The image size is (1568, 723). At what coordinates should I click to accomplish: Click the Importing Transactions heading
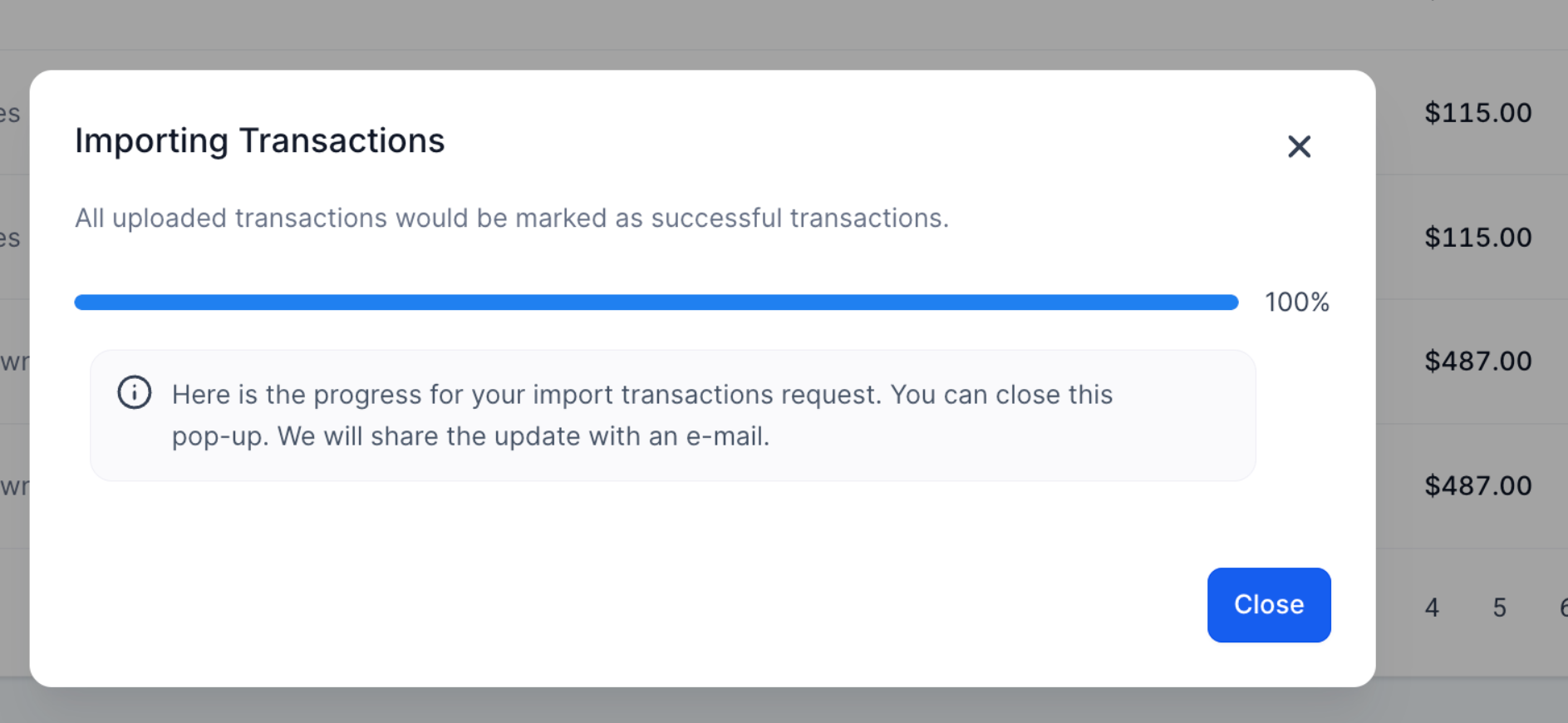pos(259,141)
